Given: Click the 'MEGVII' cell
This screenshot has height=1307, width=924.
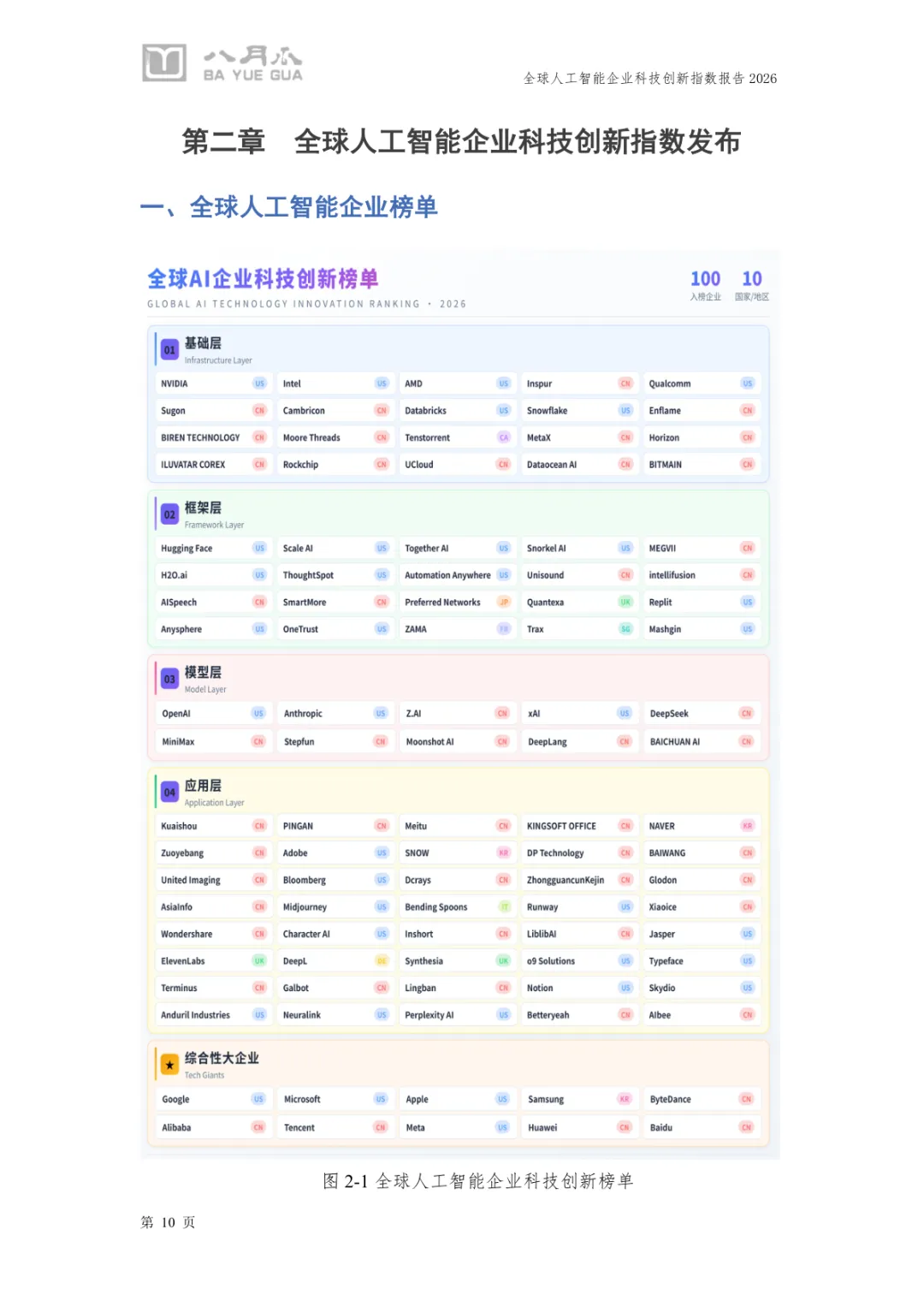Looking at the screenshot, I should [701, 548].
